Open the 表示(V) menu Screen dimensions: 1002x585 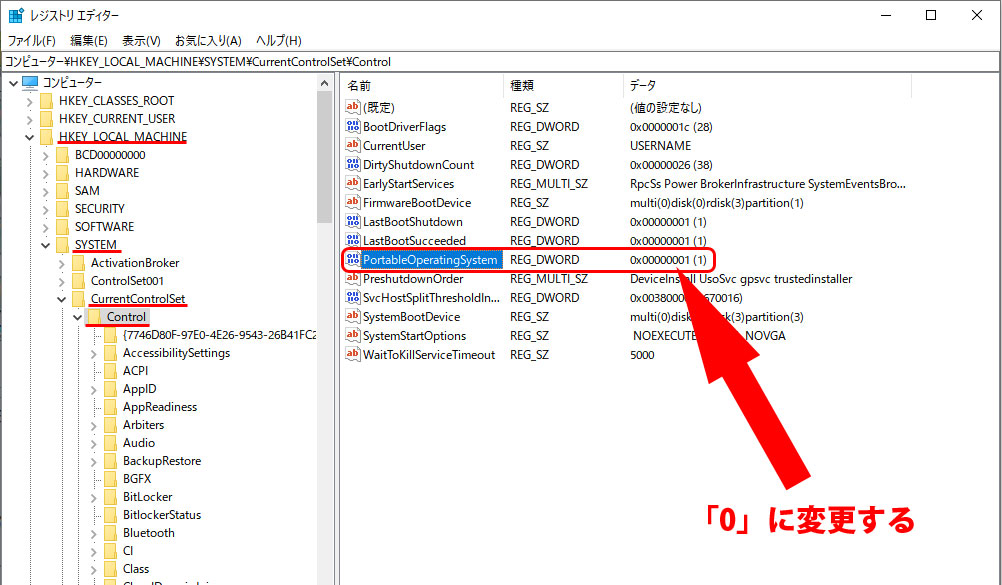[141, 40]
